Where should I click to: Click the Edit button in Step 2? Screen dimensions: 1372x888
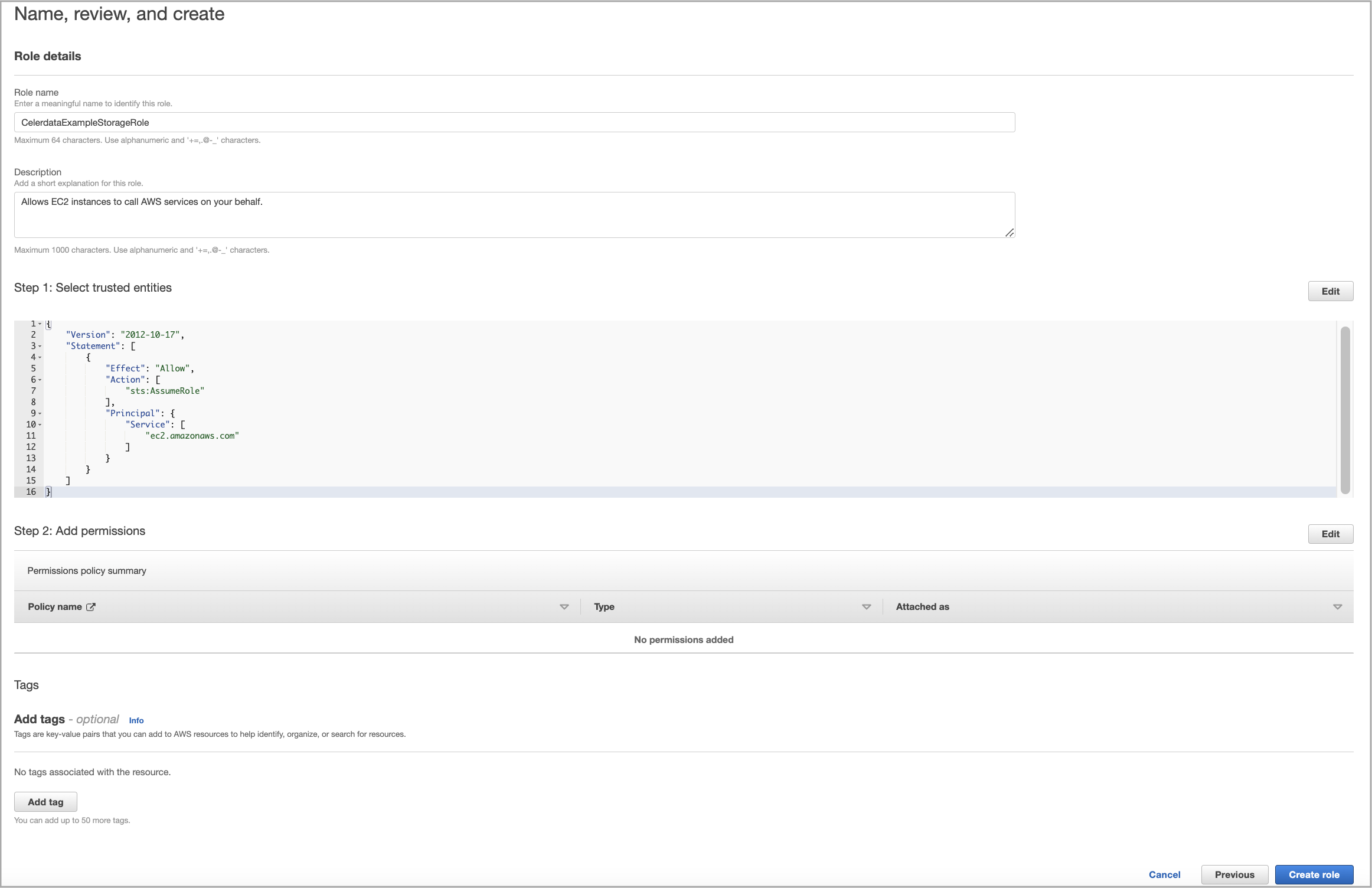[x=1330, y=532]
